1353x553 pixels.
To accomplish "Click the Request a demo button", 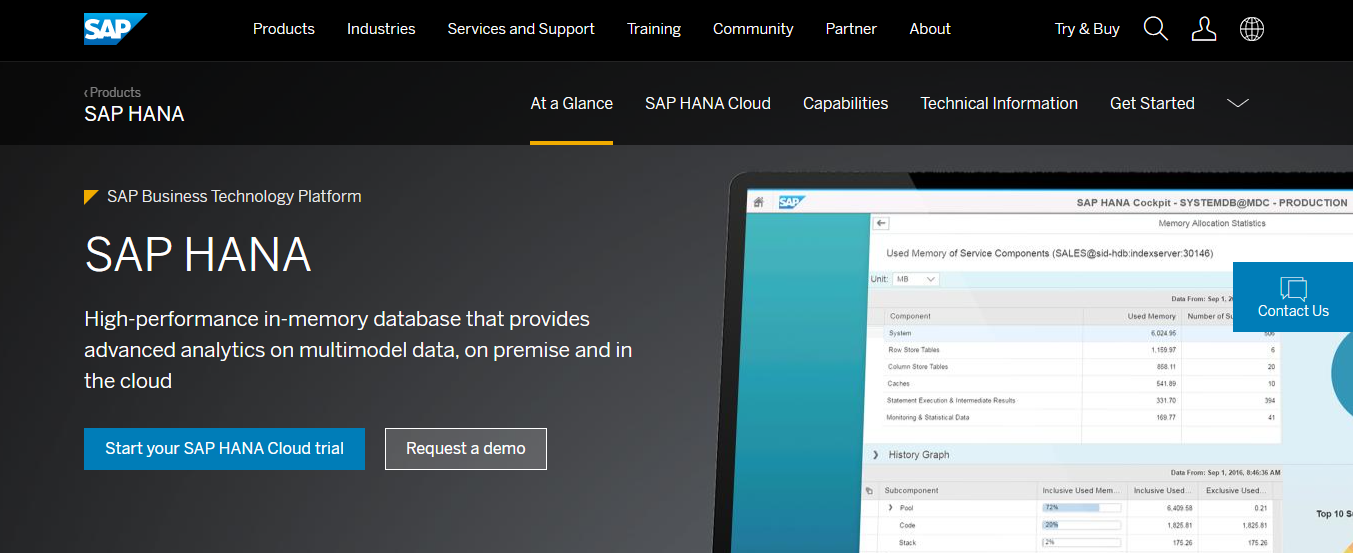I will click(465, 449).
